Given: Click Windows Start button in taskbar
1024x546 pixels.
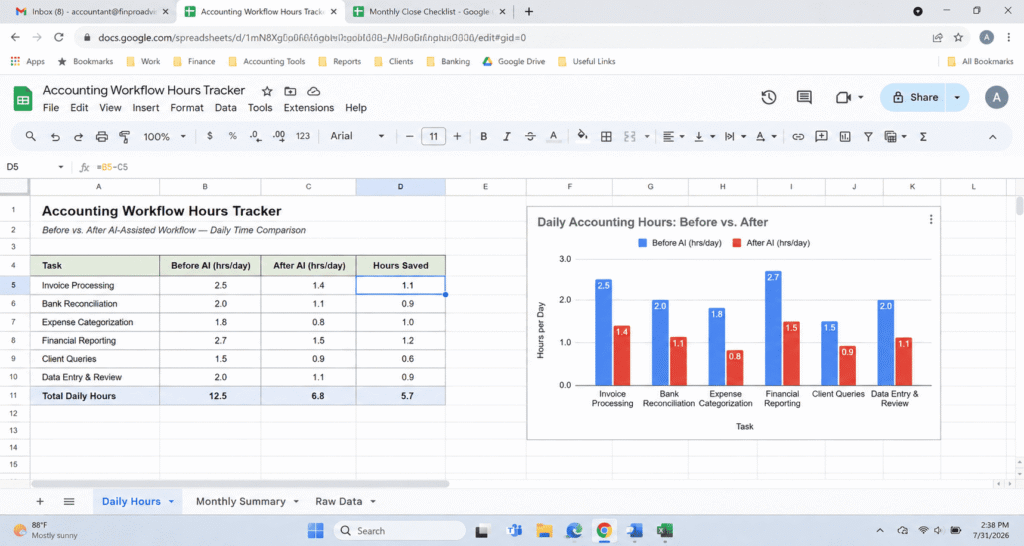Looking at the screenshot, I should click(315, 530).
